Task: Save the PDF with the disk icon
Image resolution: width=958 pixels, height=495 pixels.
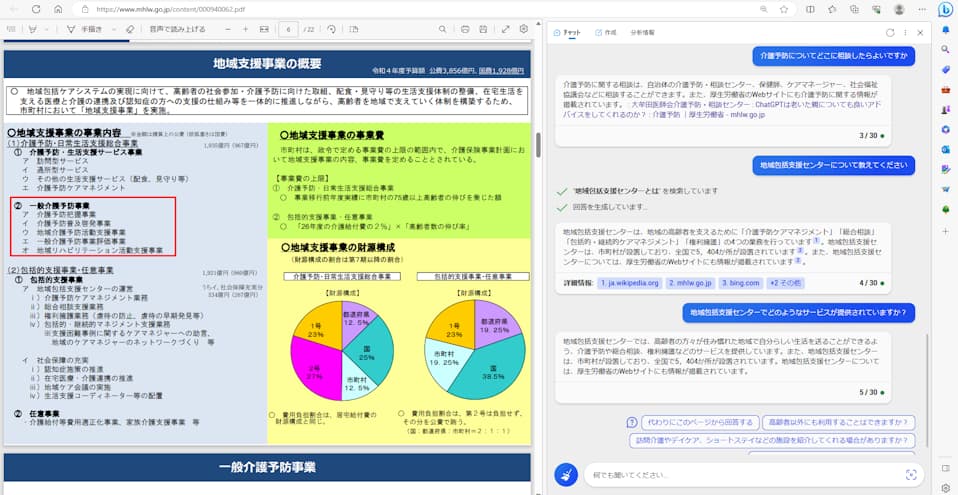Action: 483,29
